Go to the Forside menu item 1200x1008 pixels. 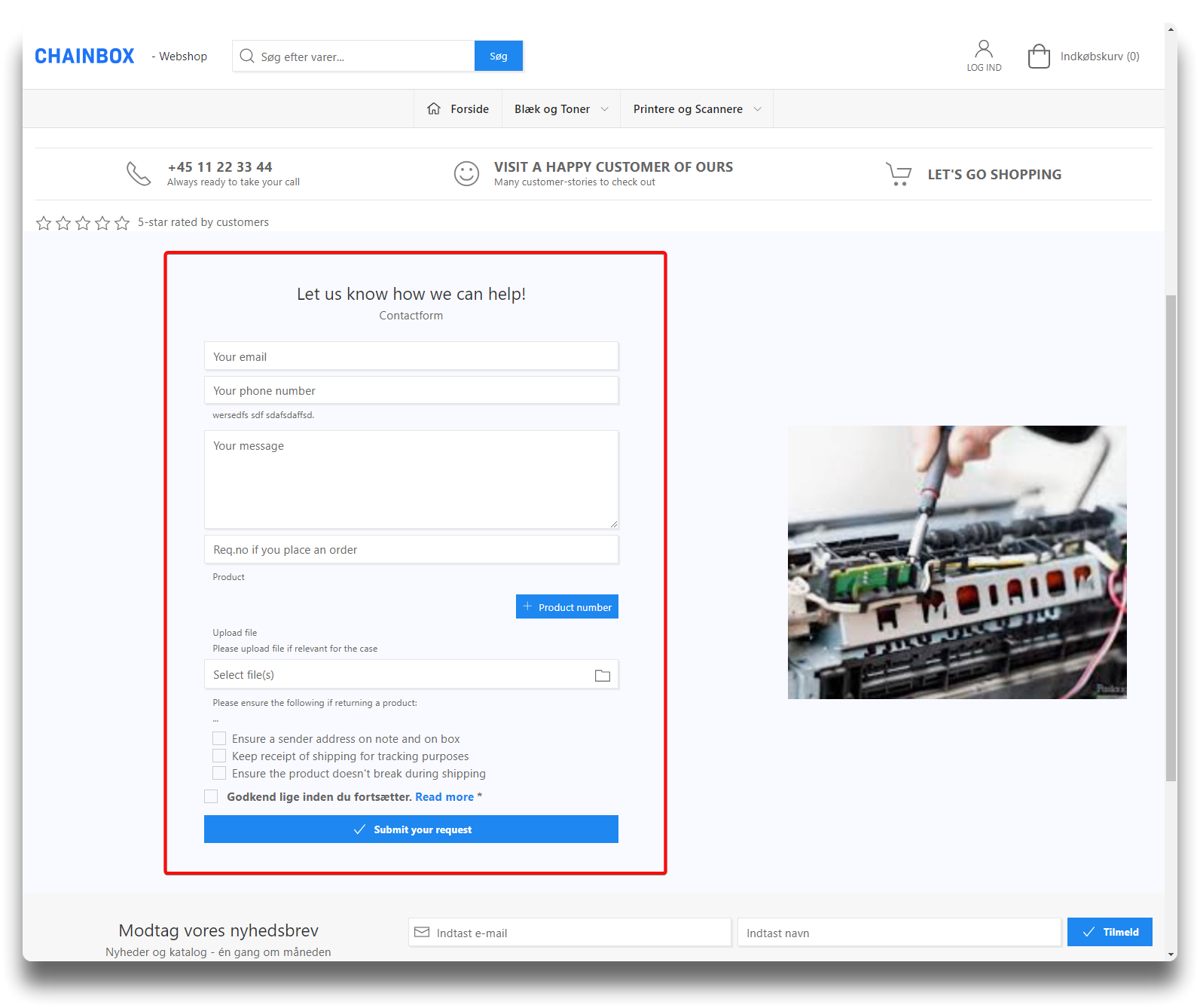click(x=469, y=109)
